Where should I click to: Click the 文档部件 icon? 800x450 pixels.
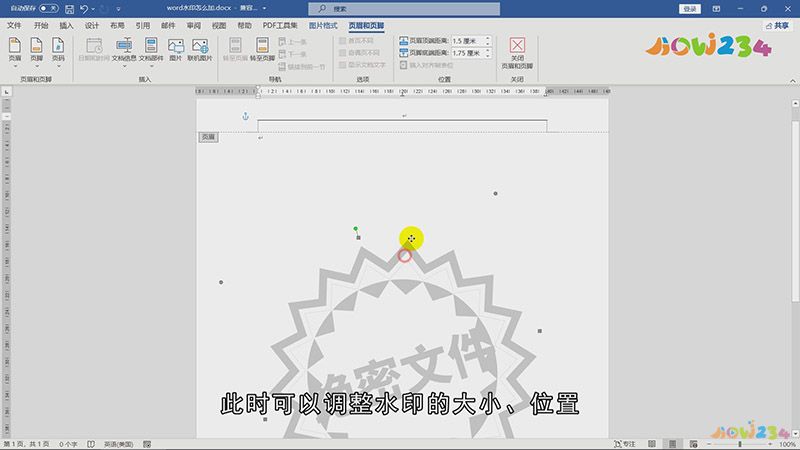click(x=151, y=45)
